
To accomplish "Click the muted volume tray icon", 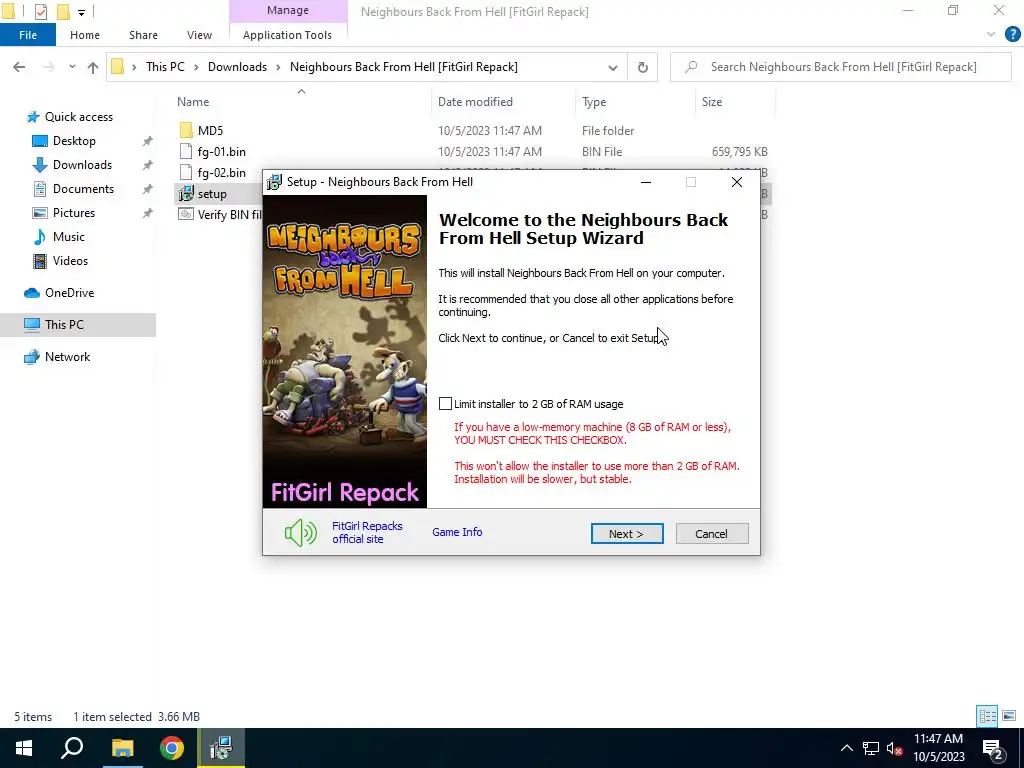I will [x=895, y=748].
